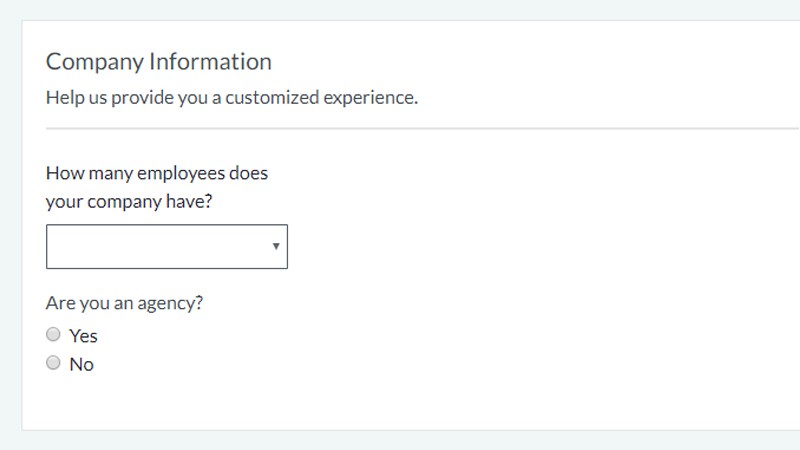
Task: Click the word "customized" in the subtitle
Action: [x=267, y=98]
